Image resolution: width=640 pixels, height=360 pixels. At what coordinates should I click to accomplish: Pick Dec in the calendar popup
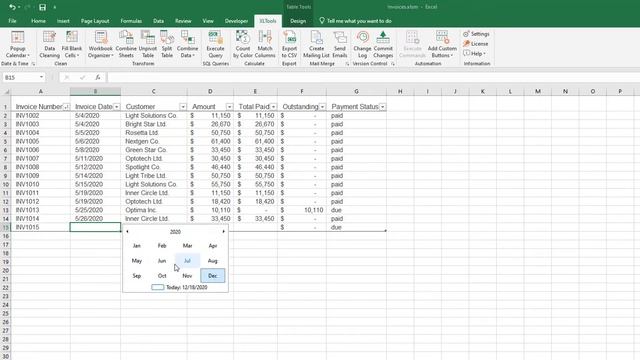pyautogui.click(x=213, y=276)
